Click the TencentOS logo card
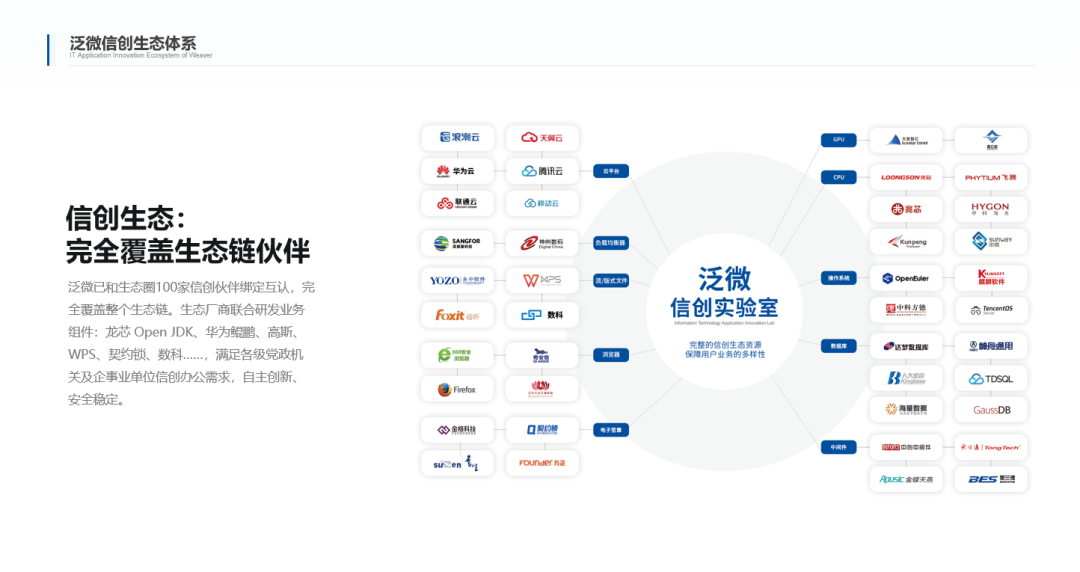Viewport: 1080px width, 572px height. pyautogui.click(x=991, y=309)
